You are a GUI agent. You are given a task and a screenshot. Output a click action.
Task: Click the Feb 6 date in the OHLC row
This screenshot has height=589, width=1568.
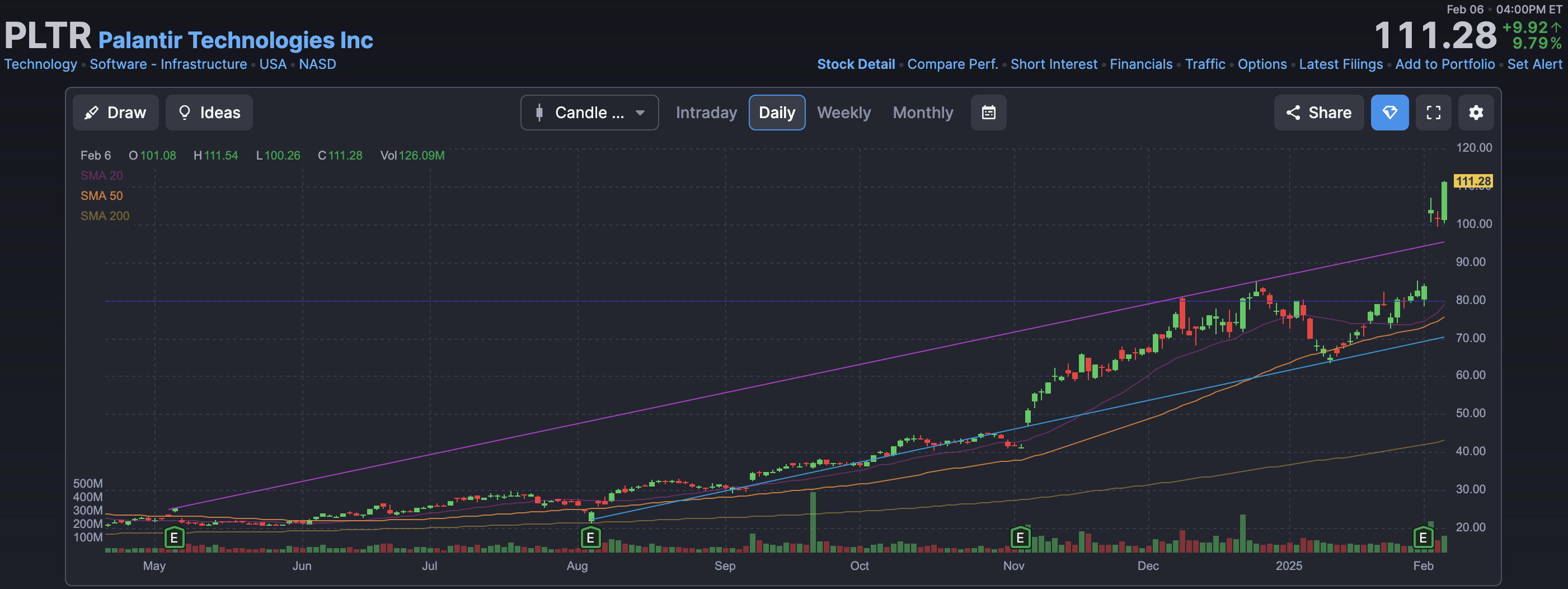point(96,155)
